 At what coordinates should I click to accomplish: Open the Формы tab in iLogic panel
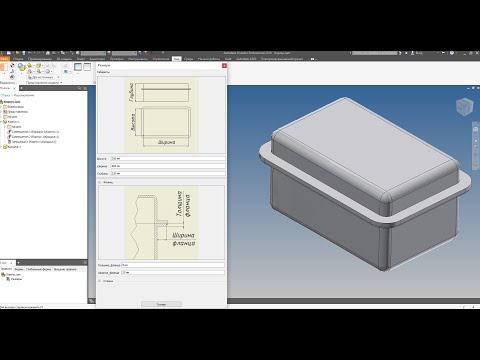point(19,269)
